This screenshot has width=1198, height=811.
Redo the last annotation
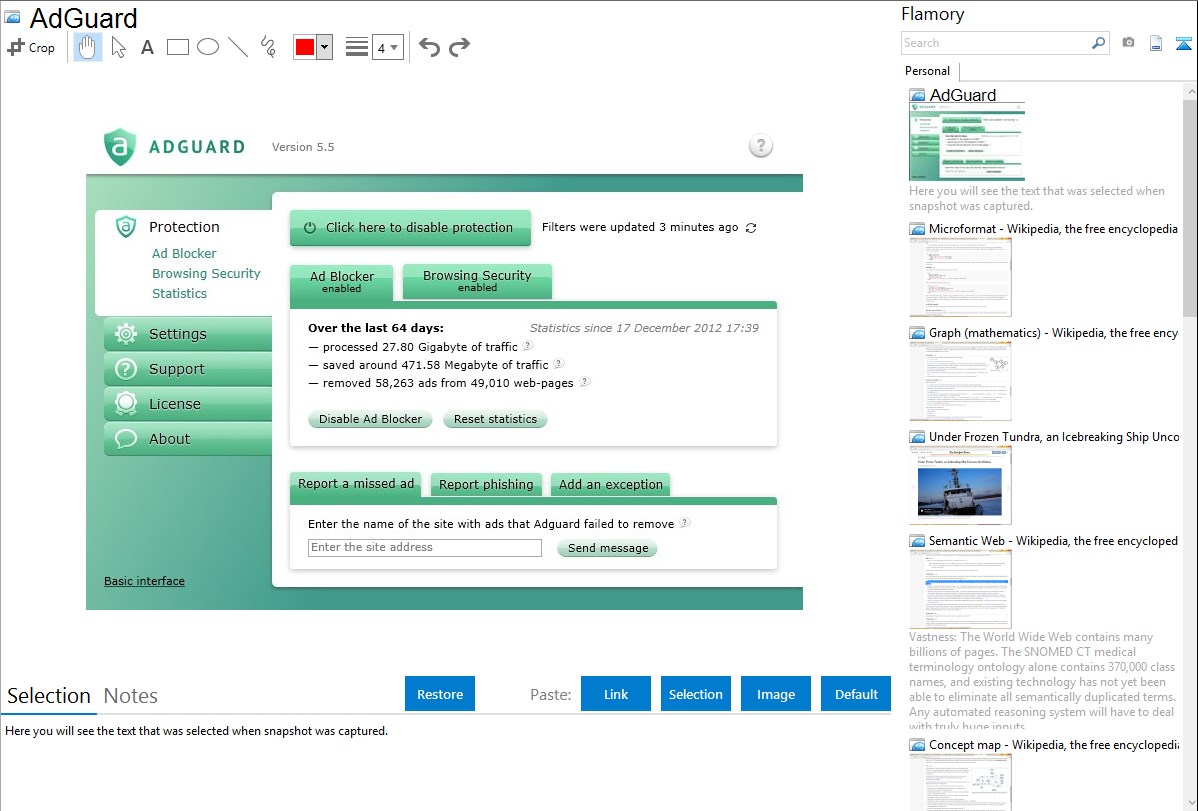[459, 47]
